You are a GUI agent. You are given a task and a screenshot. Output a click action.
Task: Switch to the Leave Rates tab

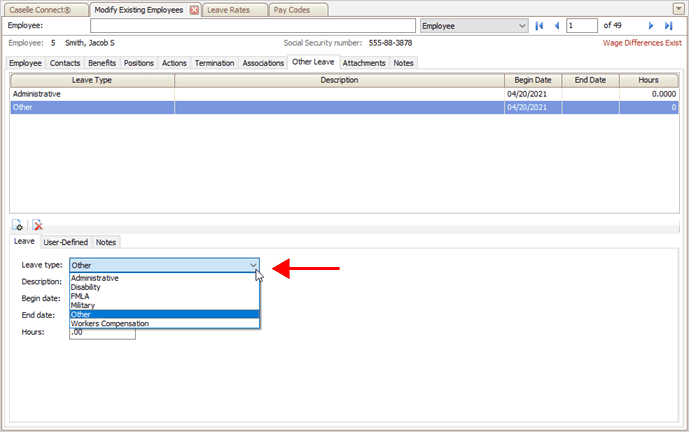point(229,9)
